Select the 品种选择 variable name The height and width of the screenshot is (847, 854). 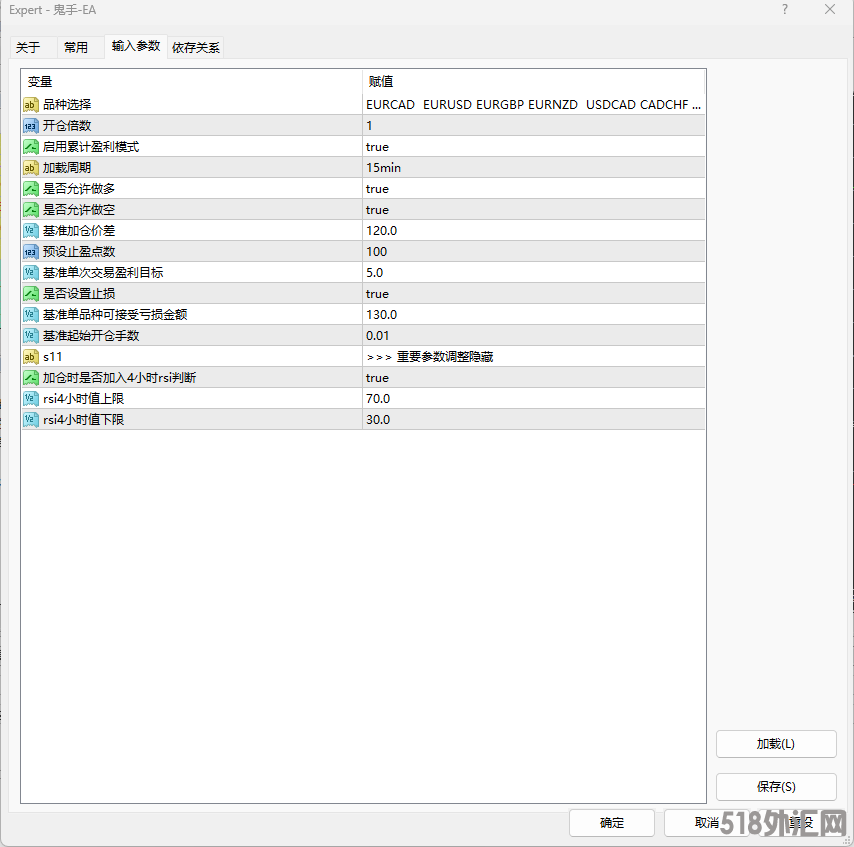pos(67,105)
